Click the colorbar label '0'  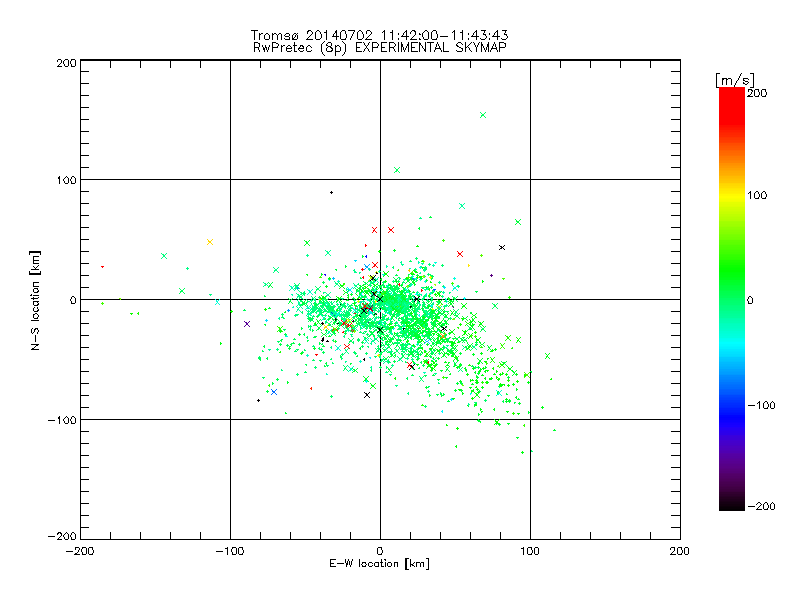750,301
